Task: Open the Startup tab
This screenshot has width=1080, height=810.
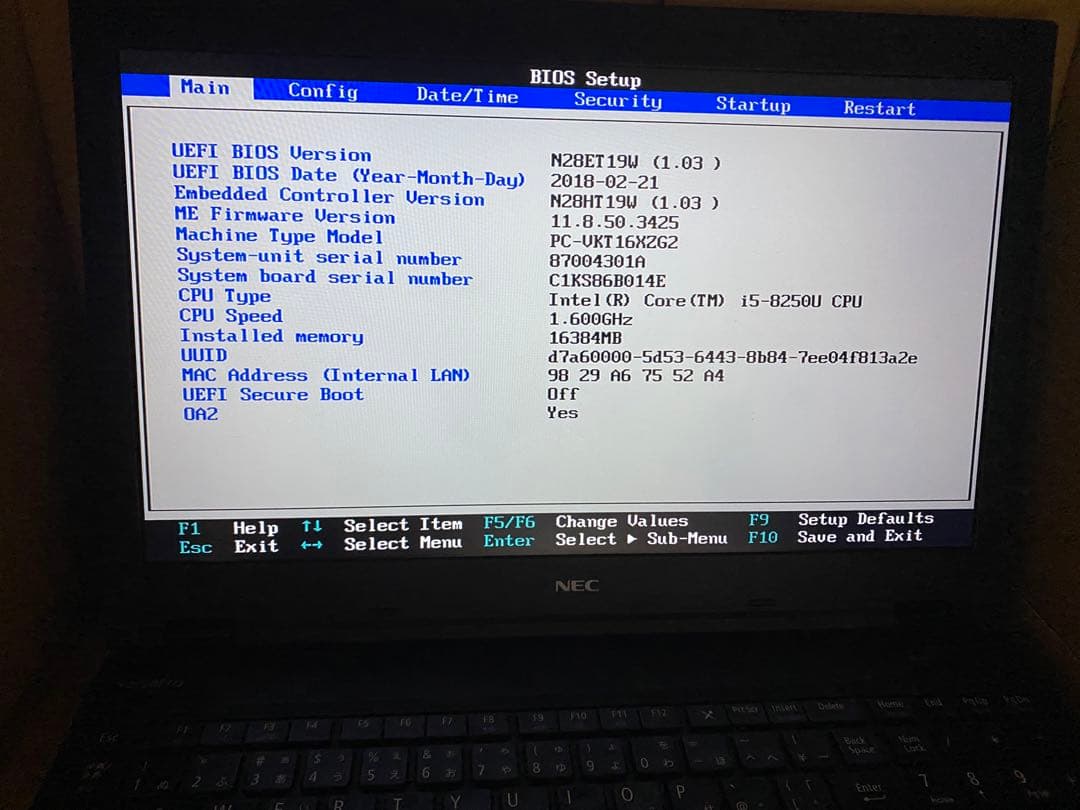Action: tap(754, 104)
